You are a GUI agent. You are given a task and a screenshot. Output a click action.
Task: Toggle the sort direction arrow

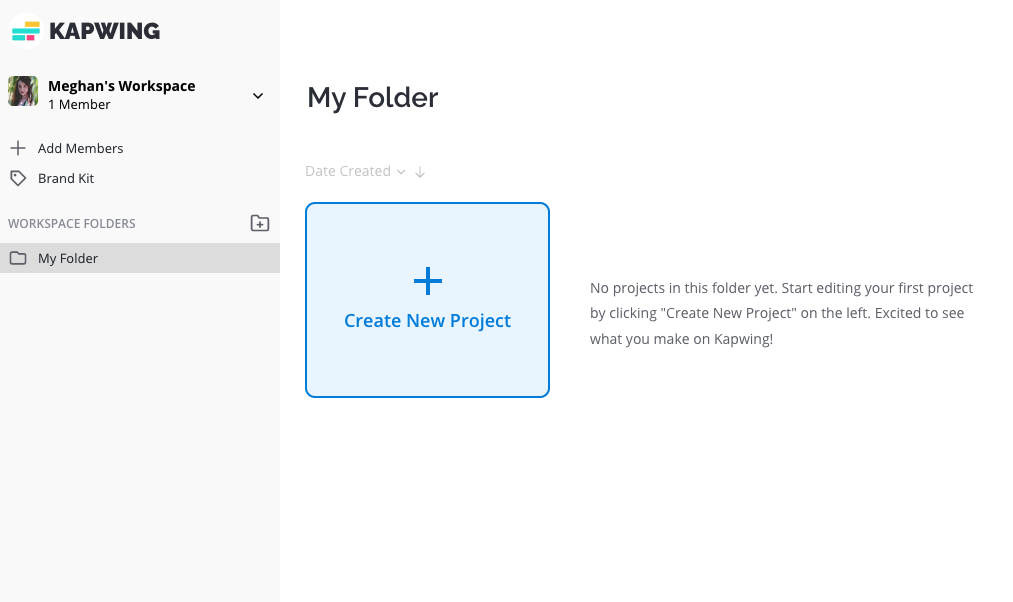pos(420,172)
